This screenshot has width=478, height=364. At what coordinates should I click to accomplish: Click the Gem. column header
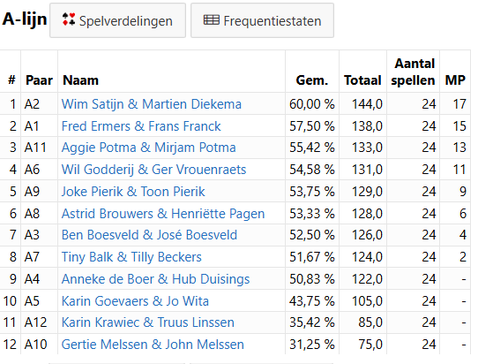pos(312,80)
